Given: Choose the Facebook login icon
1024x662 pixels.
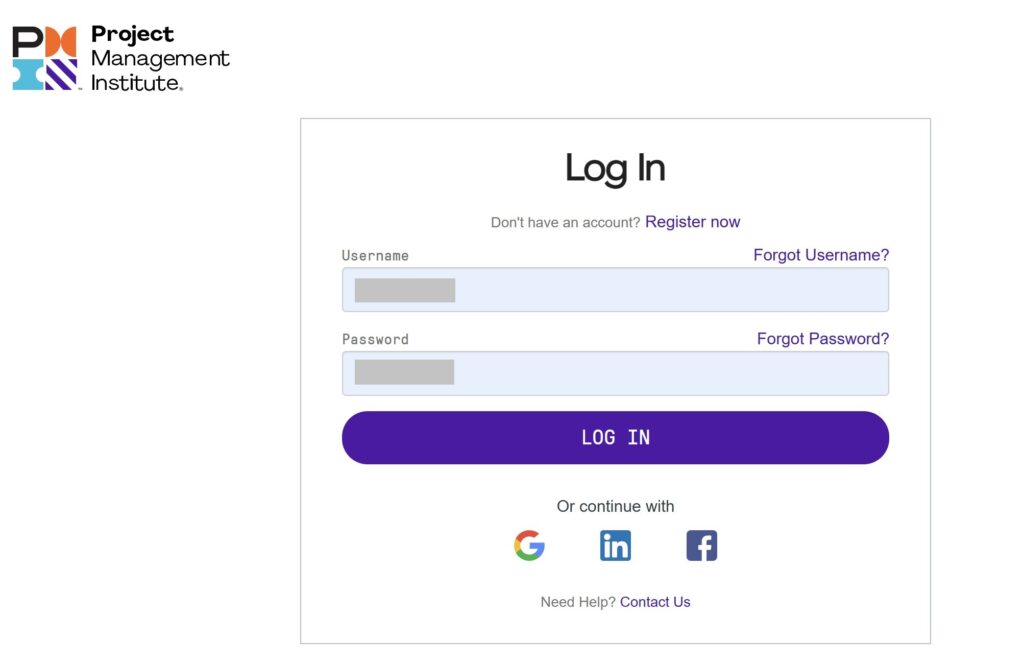Looking at the screenshot, I should coord(701,545).
